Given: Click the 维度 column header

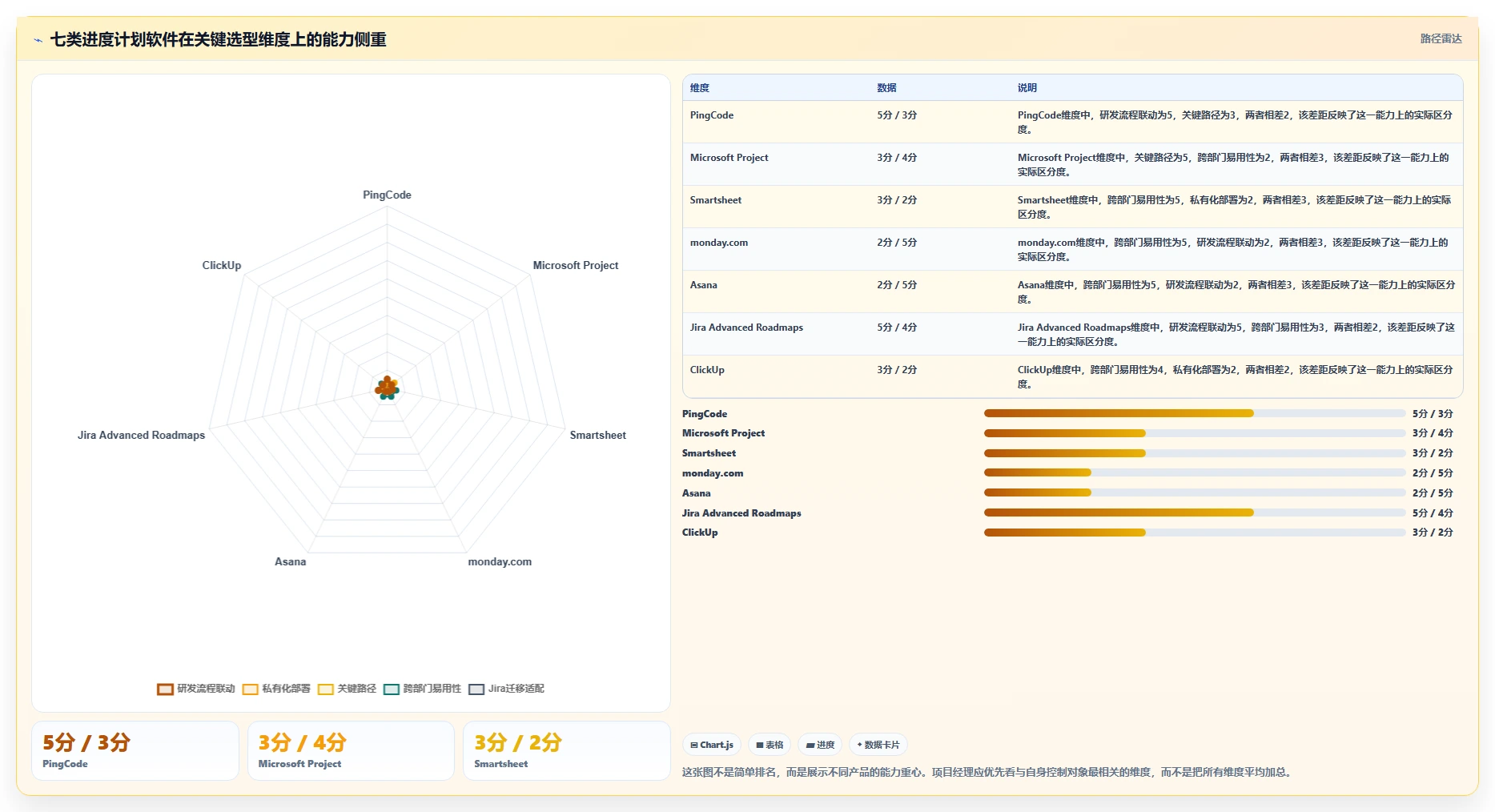Looking at the screenshot, I should click(x=700, y=88).
